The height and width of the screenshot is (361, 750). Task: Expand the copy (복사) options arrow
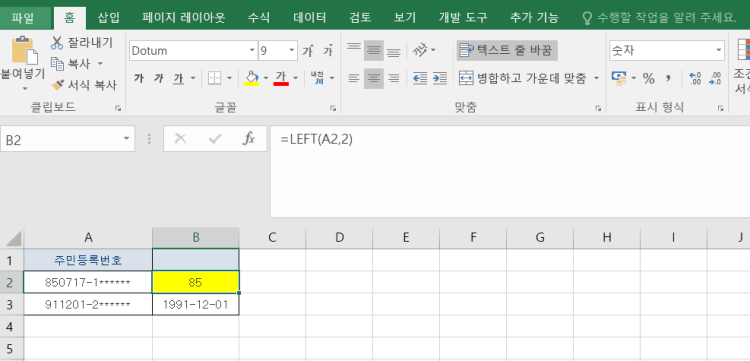pos(100,64)
